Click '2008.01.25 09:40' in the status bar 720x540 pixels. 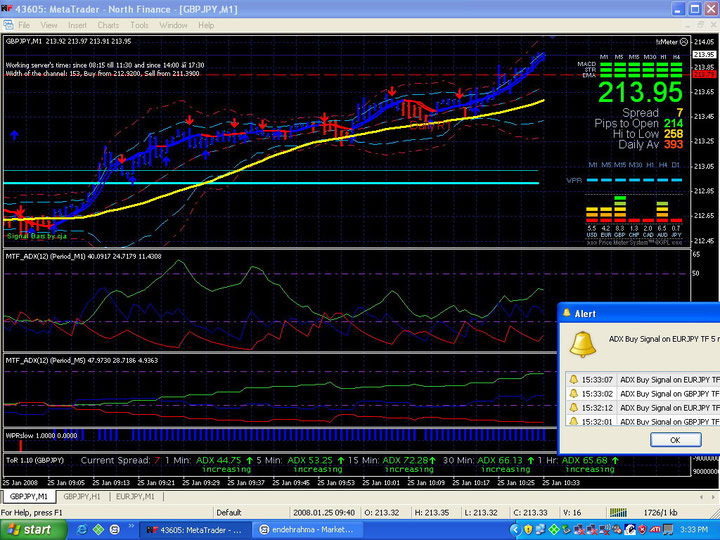click(324, 512)
